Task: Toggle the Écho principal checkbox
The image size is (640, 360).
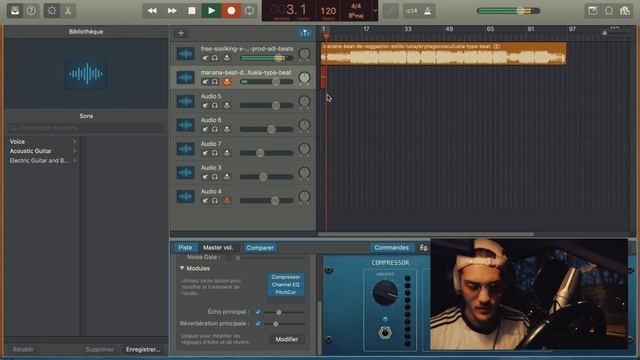Action: 258,312
